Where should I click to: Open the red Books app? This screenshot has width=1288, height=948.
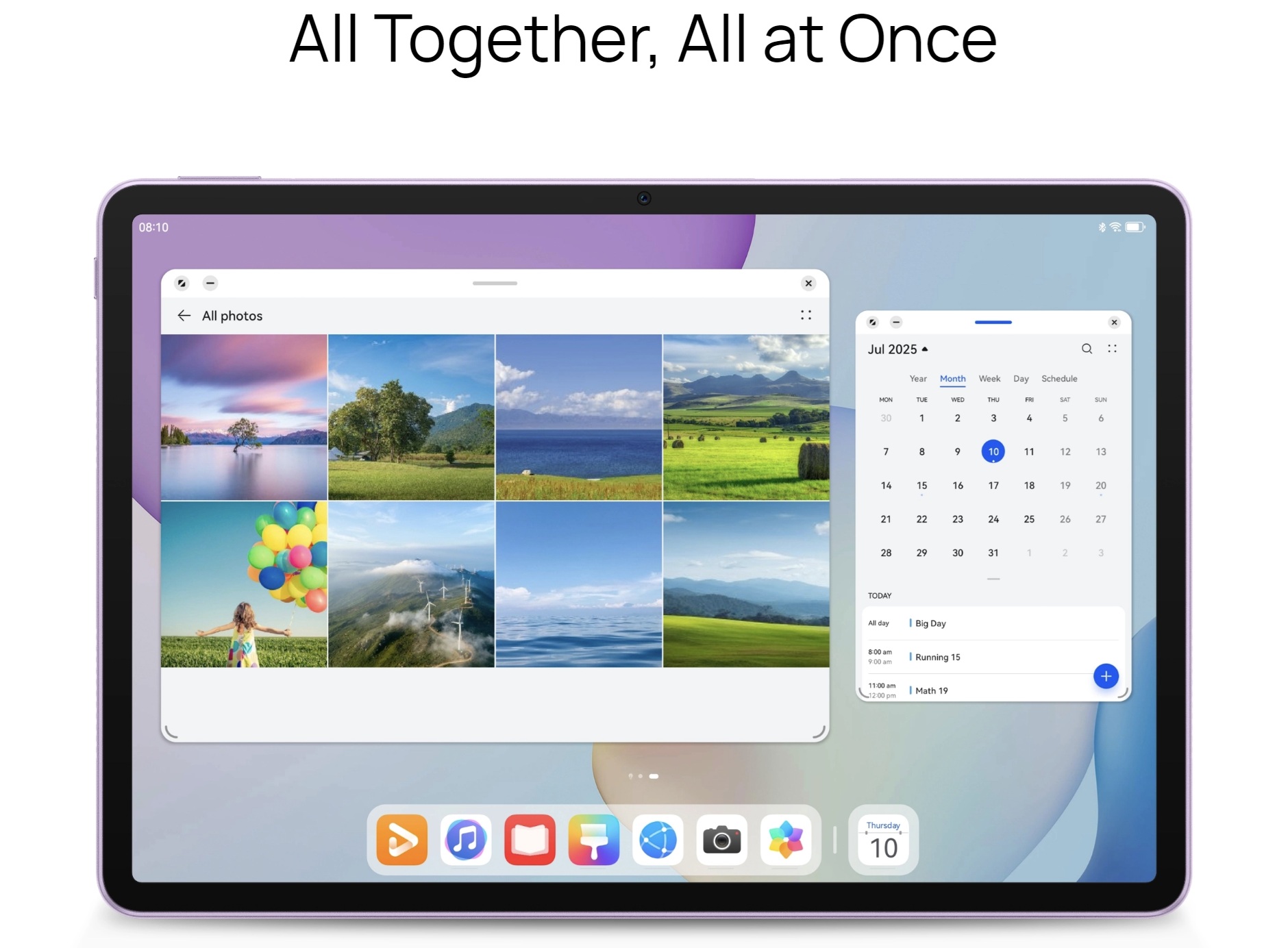pos(530,840)
